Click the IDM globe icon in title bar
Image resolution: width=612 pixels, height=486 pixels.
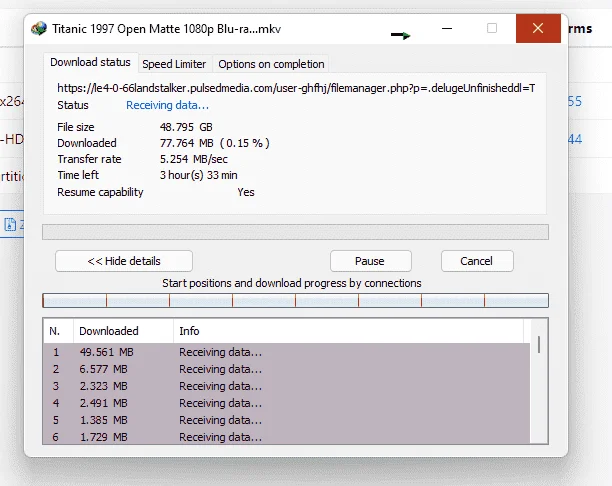(39, 28)
